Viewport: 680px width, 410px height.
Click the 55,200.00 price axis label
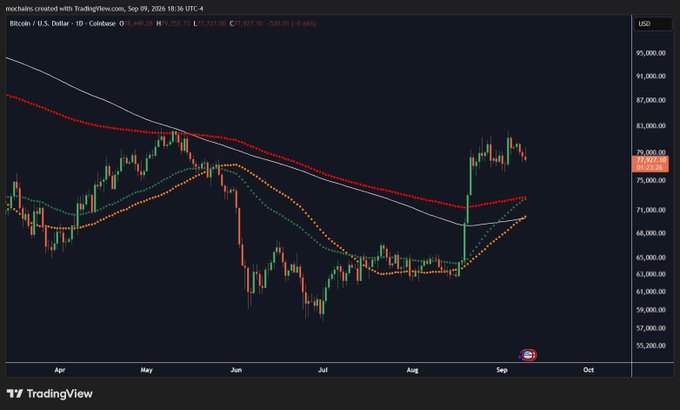pyautogui.click(x=651, y=346)
